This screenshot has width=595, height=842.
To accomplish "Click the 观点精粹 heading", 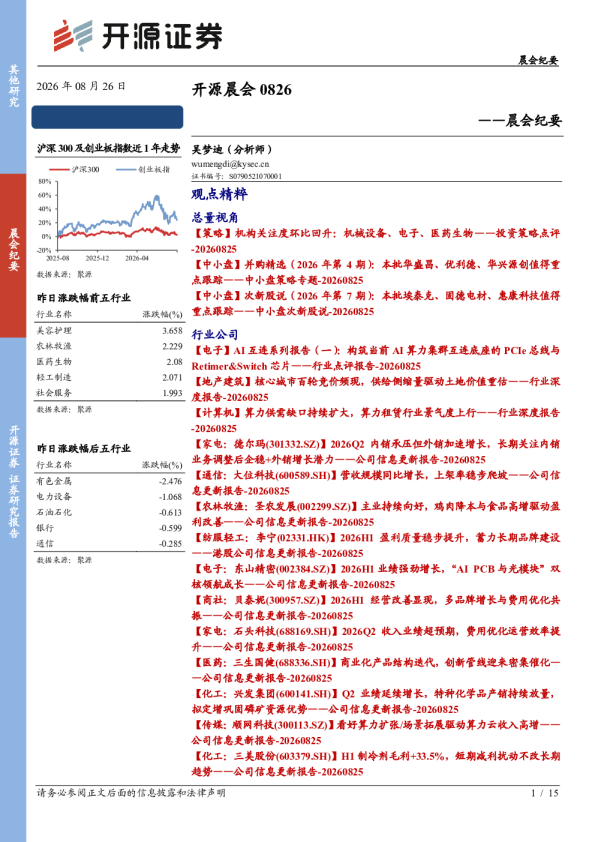I will tap(220, 194).
